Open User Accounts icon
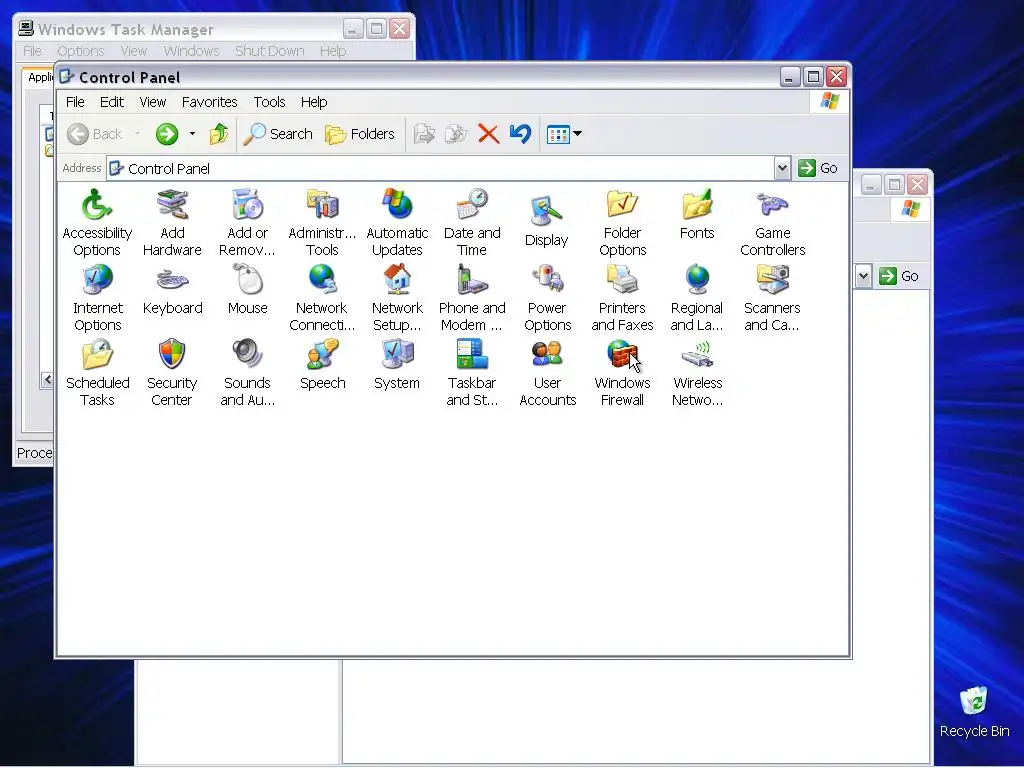The height and width of the screenshot is (768, 1024). [547, 373]
